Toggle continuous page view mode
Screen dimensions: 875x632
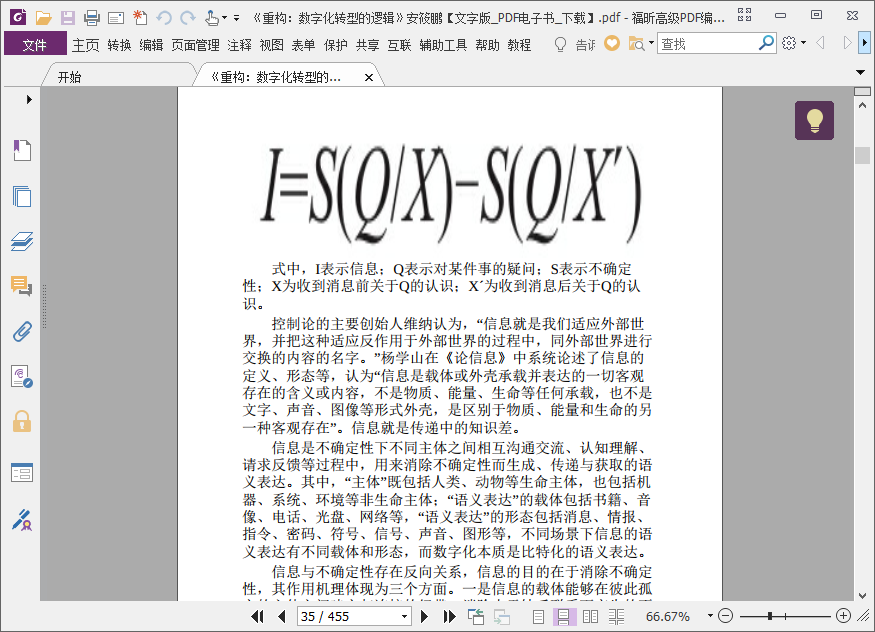click(564, 616)
